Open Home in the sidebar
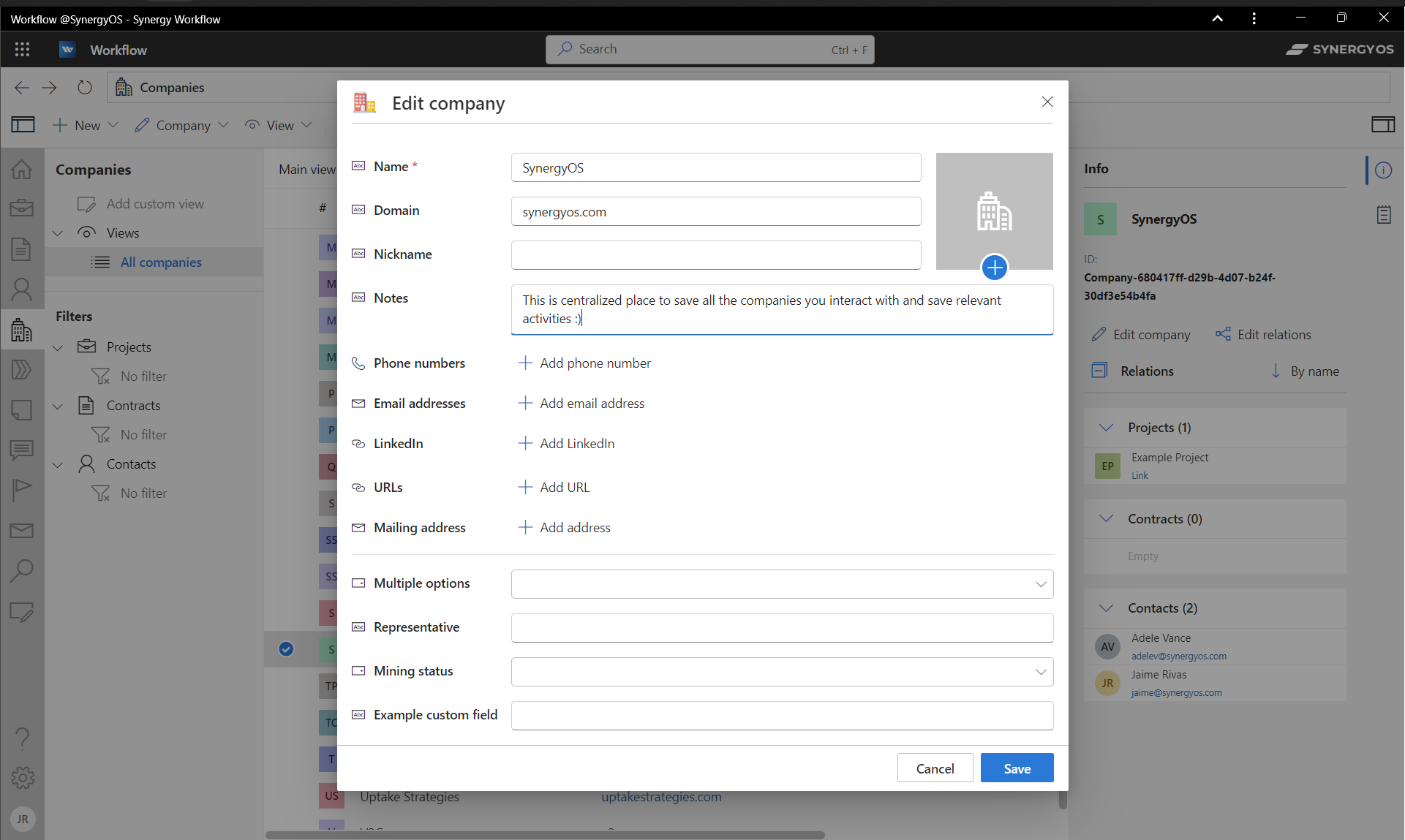 (22, 170)
